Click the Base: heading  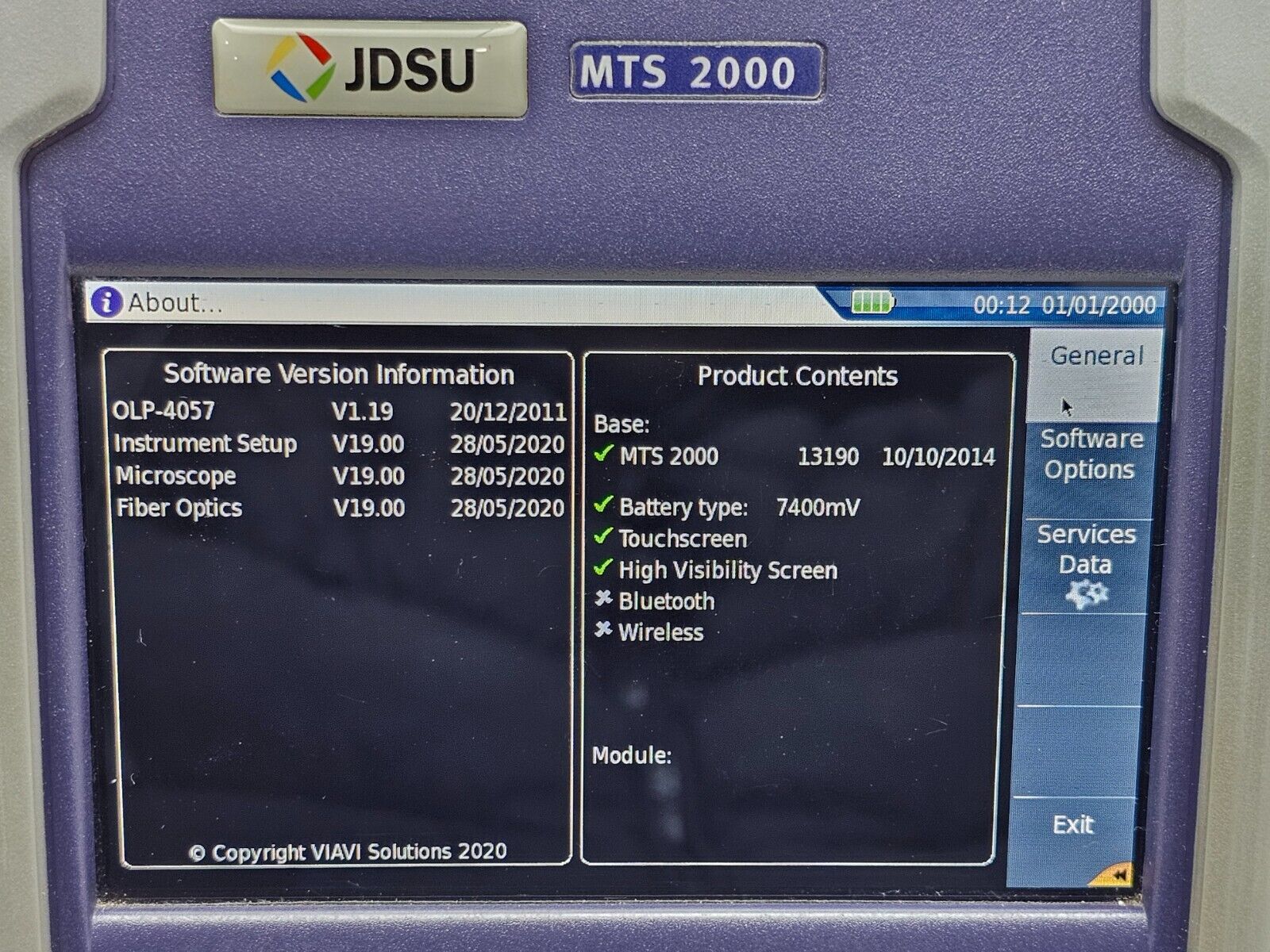point(622,424)
